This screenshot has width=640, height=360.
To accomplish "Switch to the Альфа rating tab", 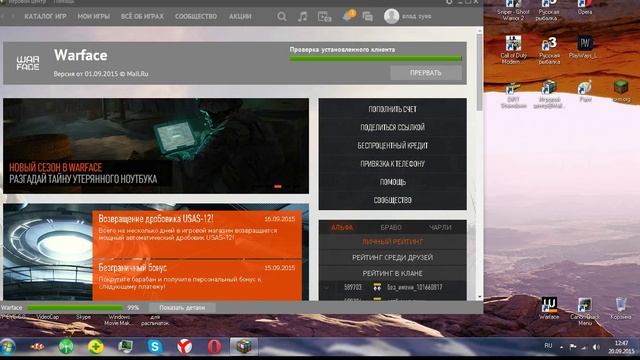I will pos(342,227).
